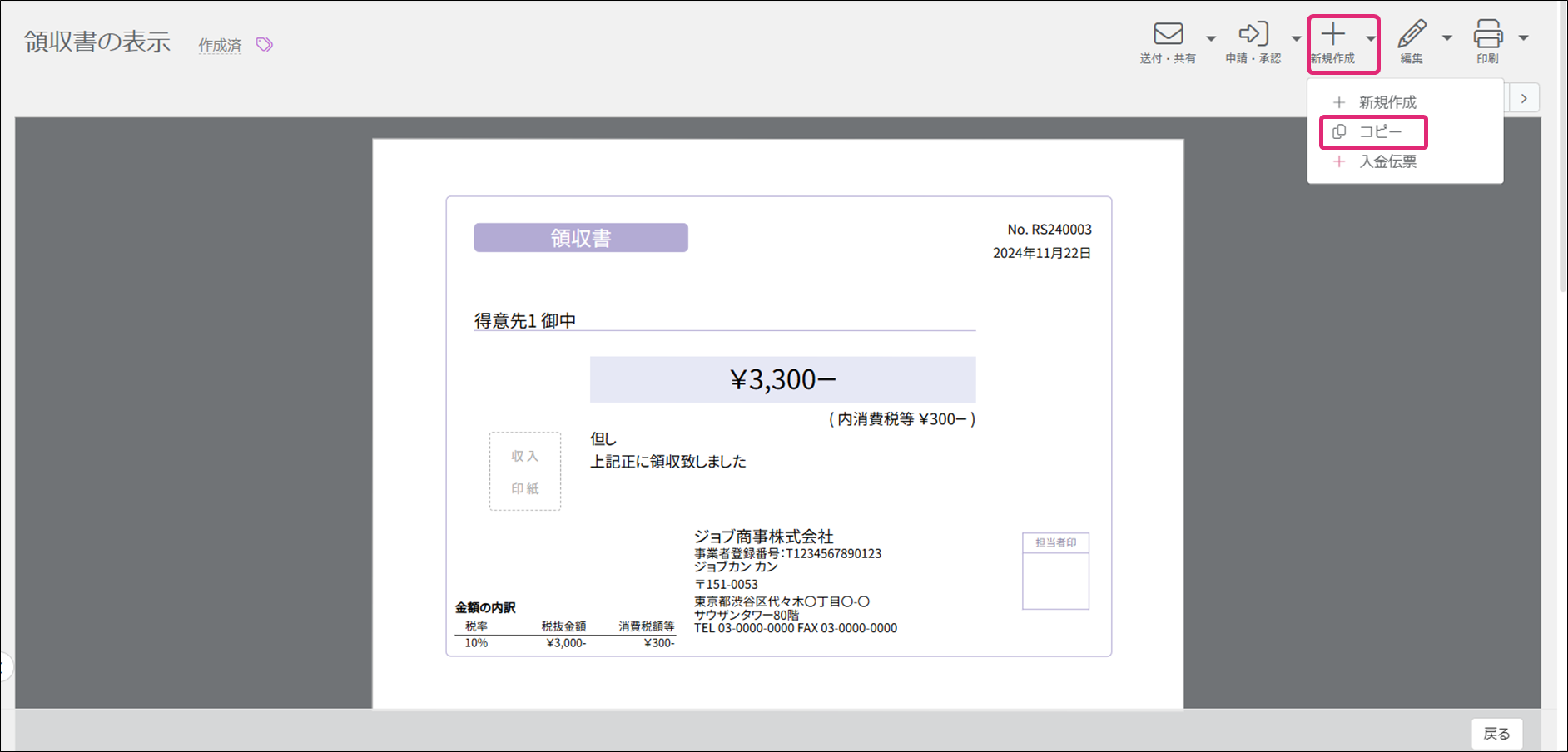Choose 入金伝票 from the dropdown menu
The image size is (1568, 752).
1387,161
